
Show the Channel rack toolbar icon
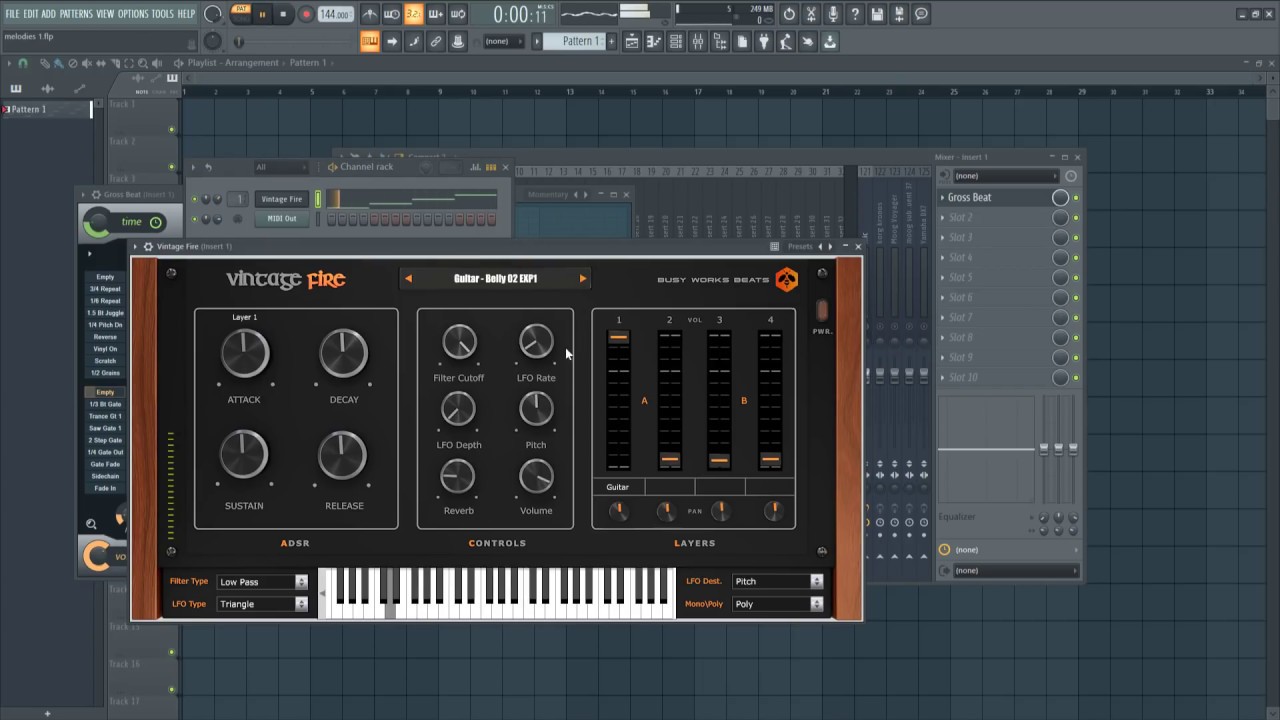[x=676, y=41]
